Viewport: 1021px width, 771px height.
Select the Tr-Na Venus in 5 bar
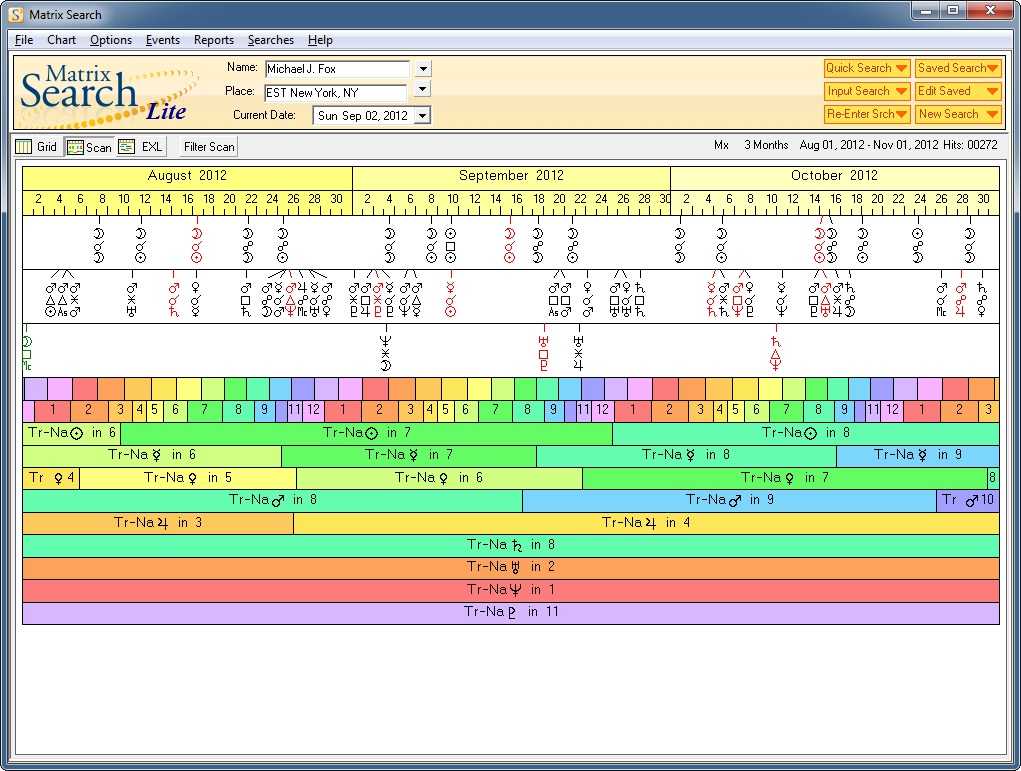[x=188, y=478]
